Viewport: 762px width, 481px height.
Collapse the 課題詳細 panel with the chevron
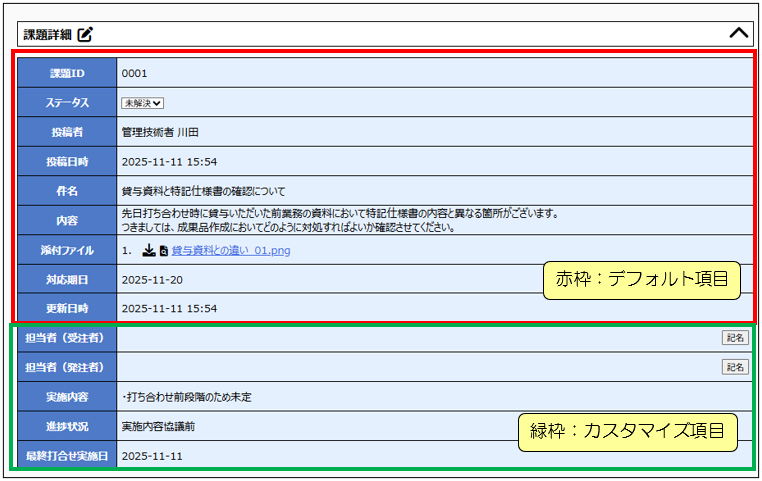tap(738, 33)
